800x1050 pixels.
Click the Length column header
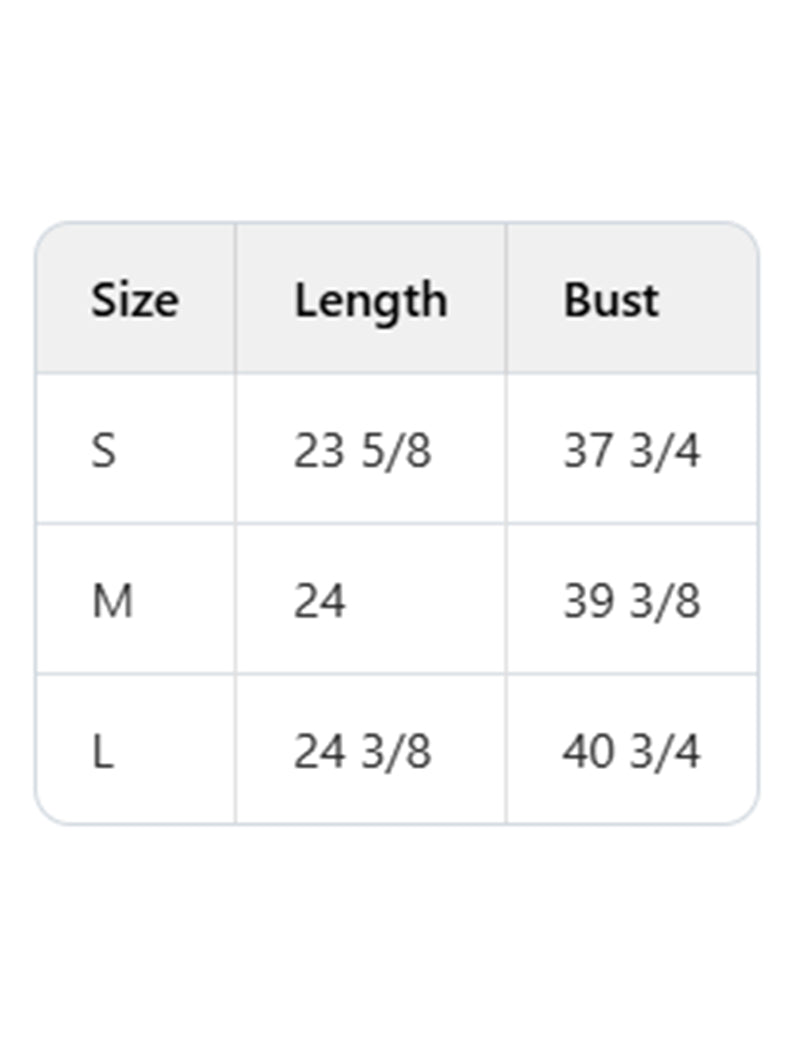pos(370,300)
